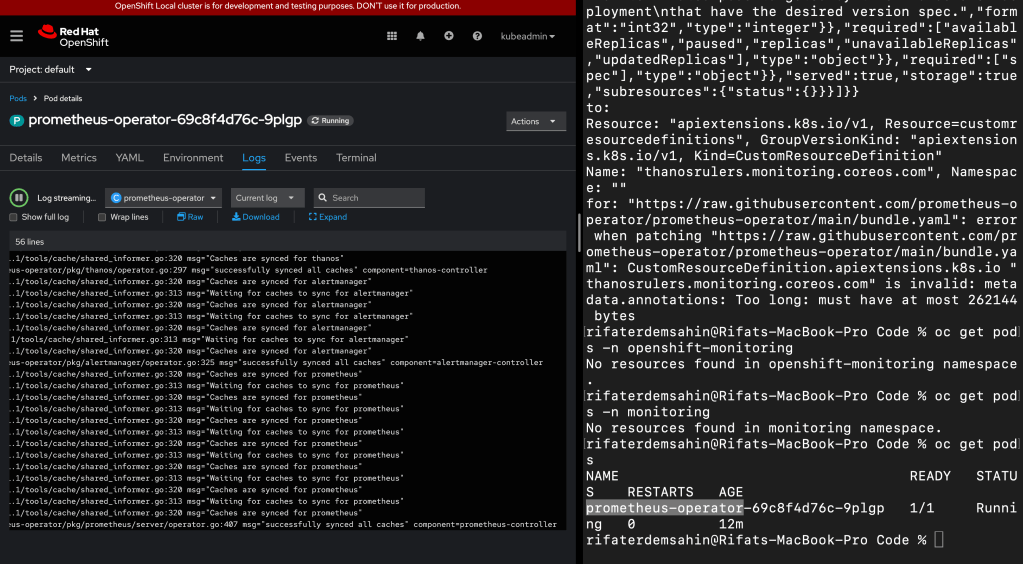Switch to the Events tab
The image size is (1023, 564).
click(x=301, y=157)
